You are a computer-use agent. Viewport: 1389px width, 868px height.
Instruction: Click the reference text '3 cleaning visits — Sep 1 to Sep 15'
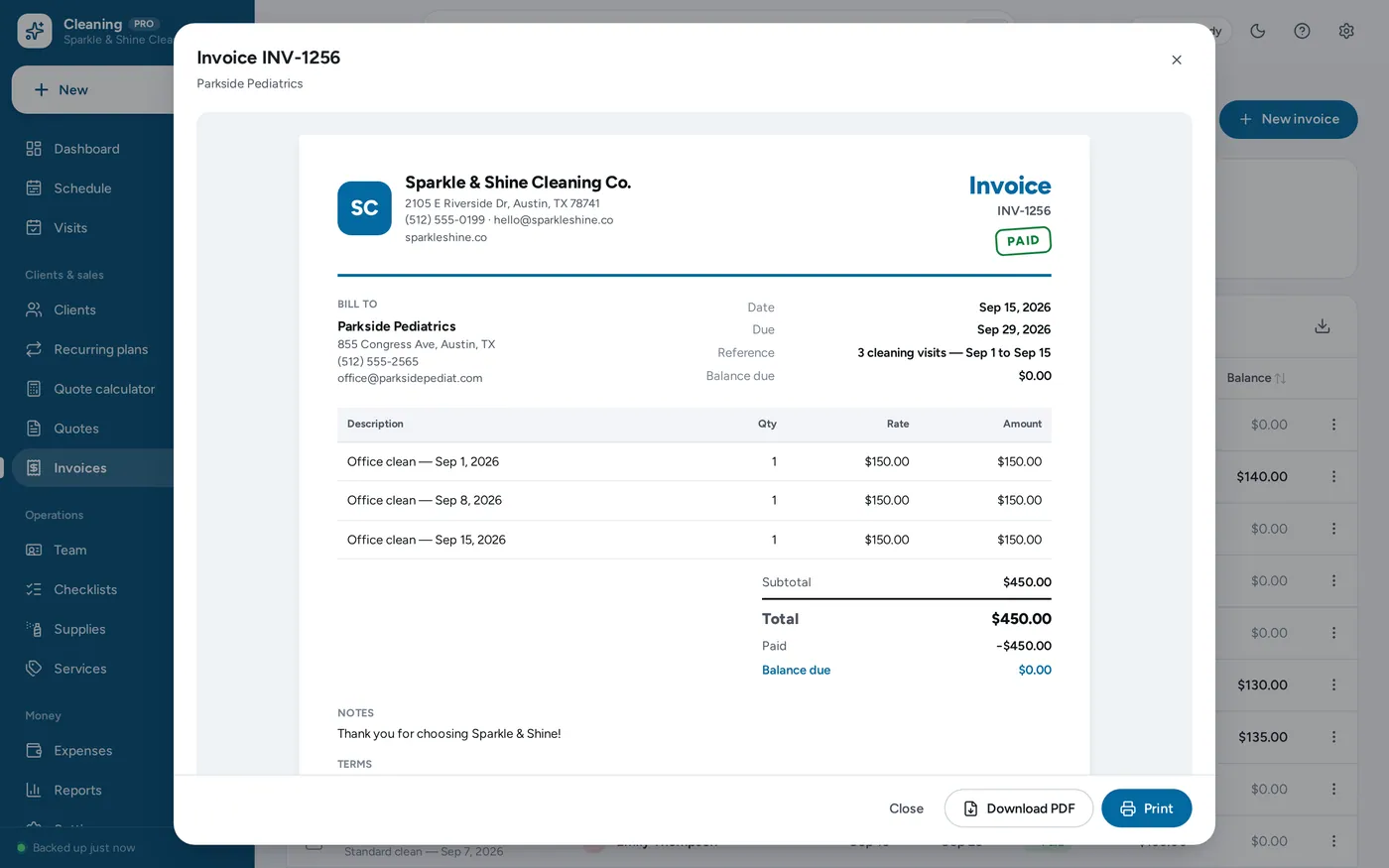tap(954, 353)
